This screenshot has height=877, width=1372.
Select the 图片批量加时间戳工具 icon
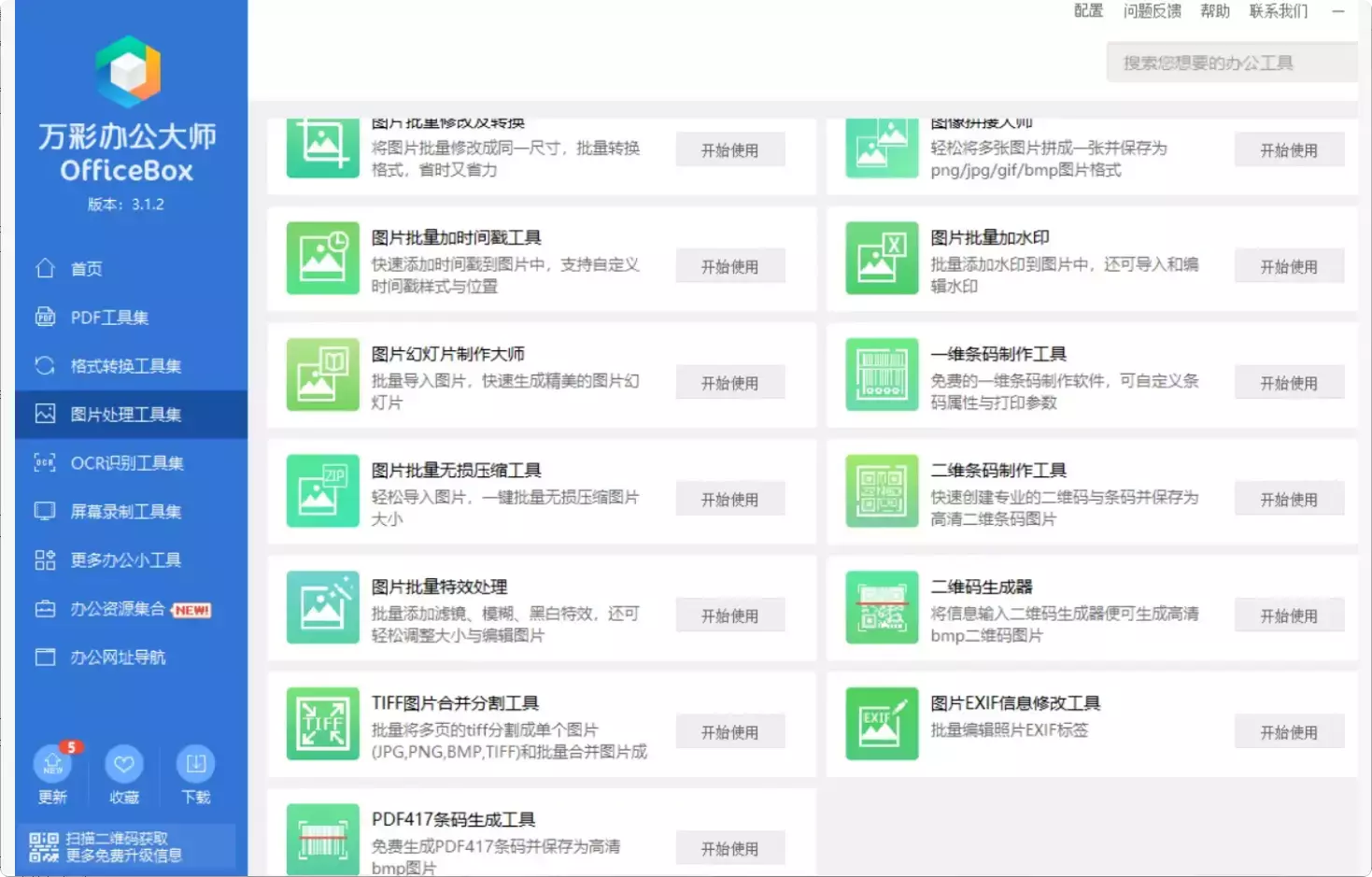[321, 259]
